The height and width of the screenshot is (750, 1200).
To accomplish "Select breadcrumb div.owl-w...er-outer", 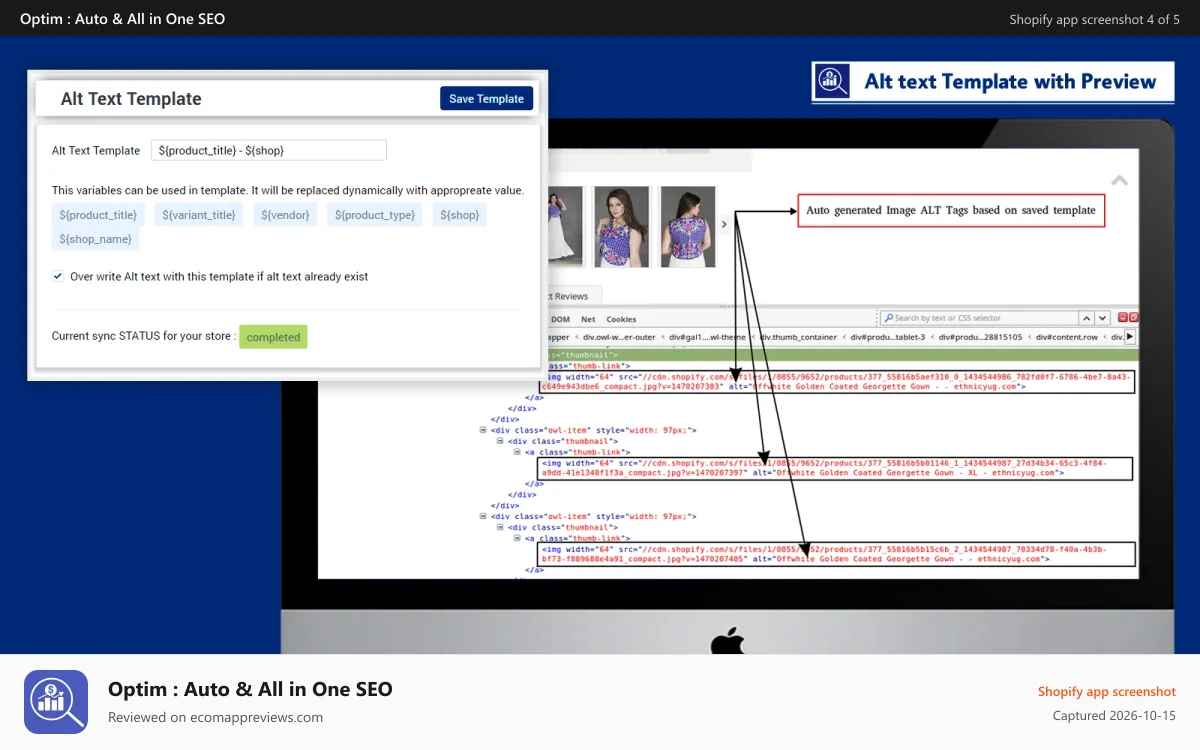I will tap(618, 337).
